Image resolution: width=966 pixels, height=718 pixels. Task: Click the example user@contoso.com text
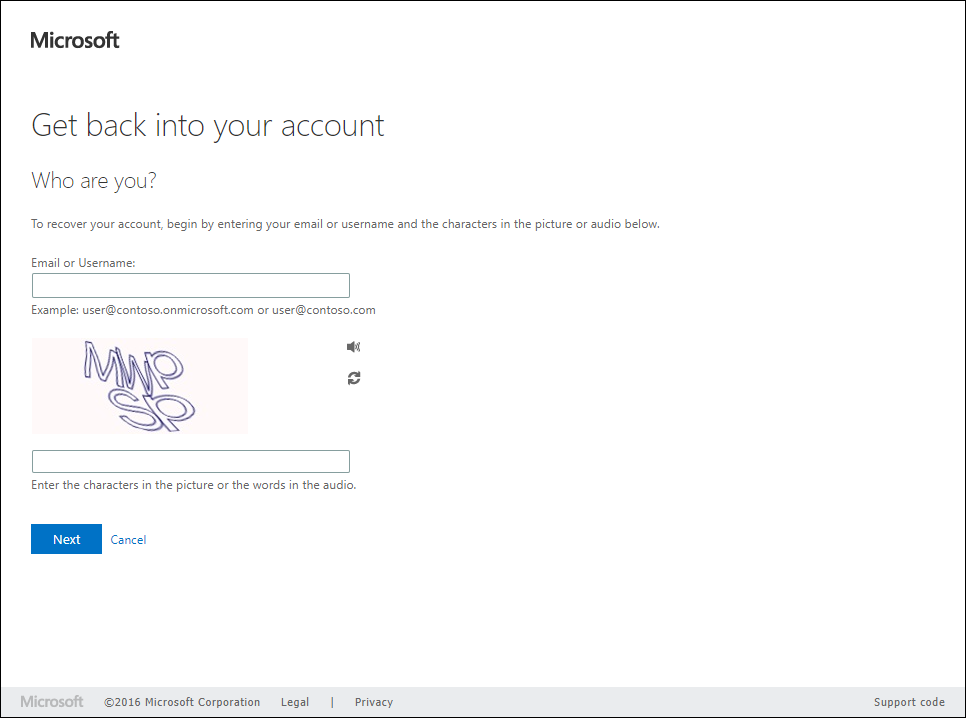(323, 310)
